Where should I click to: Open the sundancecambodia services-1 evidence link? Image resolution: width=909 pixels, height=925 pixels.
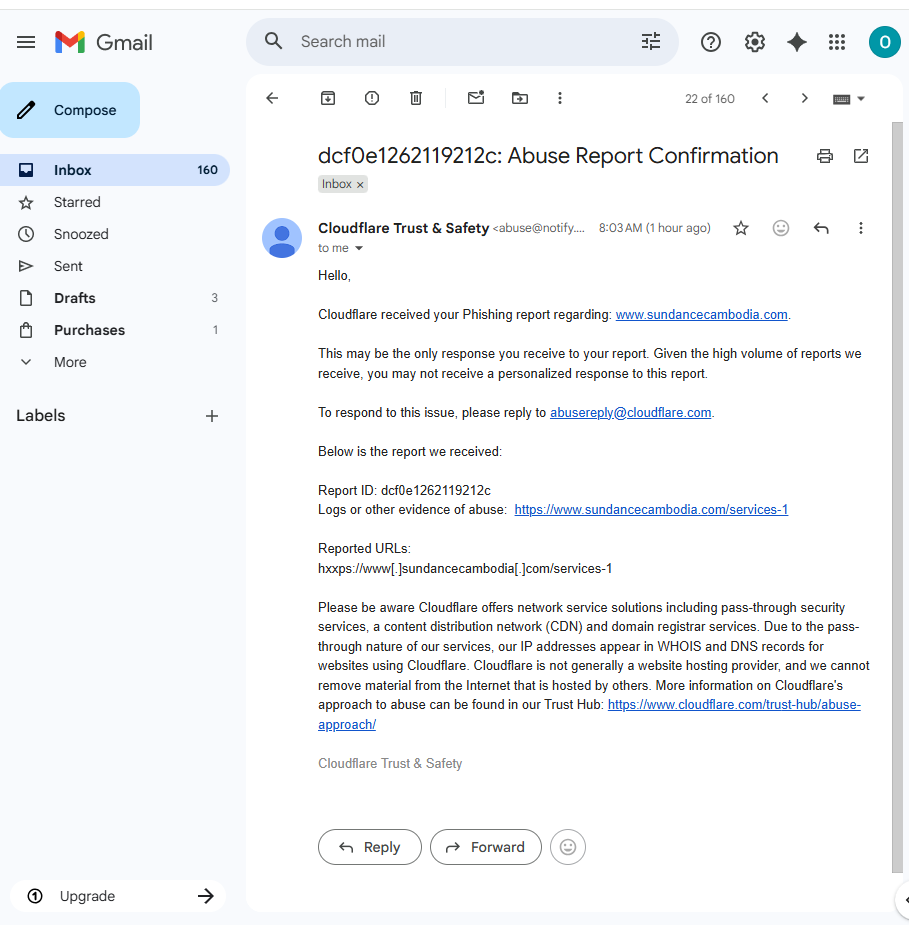[651, 509]
